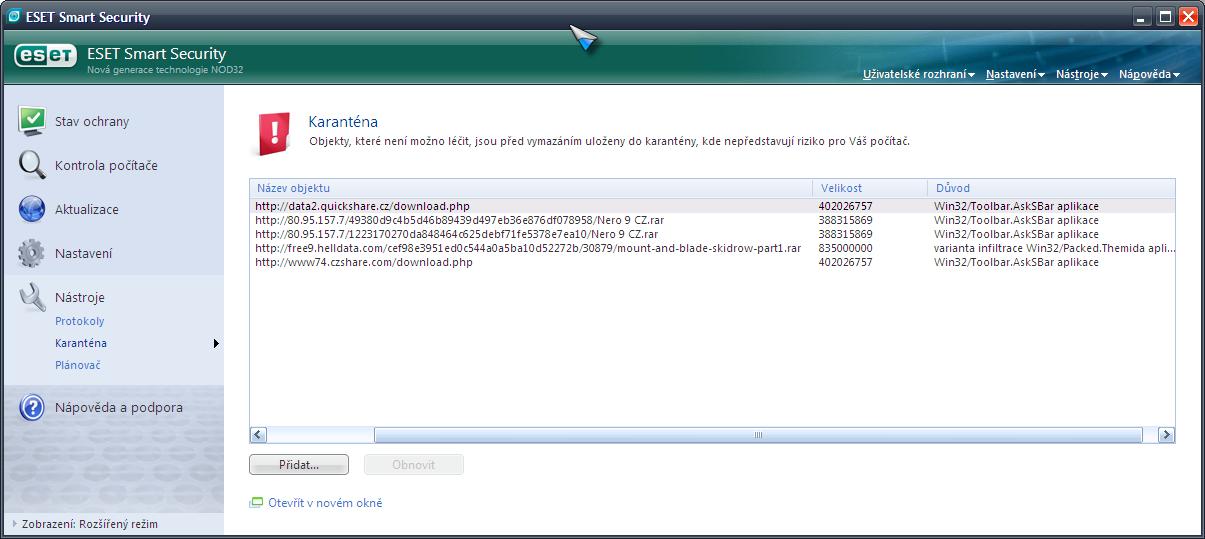Click the Nastavení gear icon in sidebar
The width and height of the screenshot is (1205, 539).
(x=32, y=253)
